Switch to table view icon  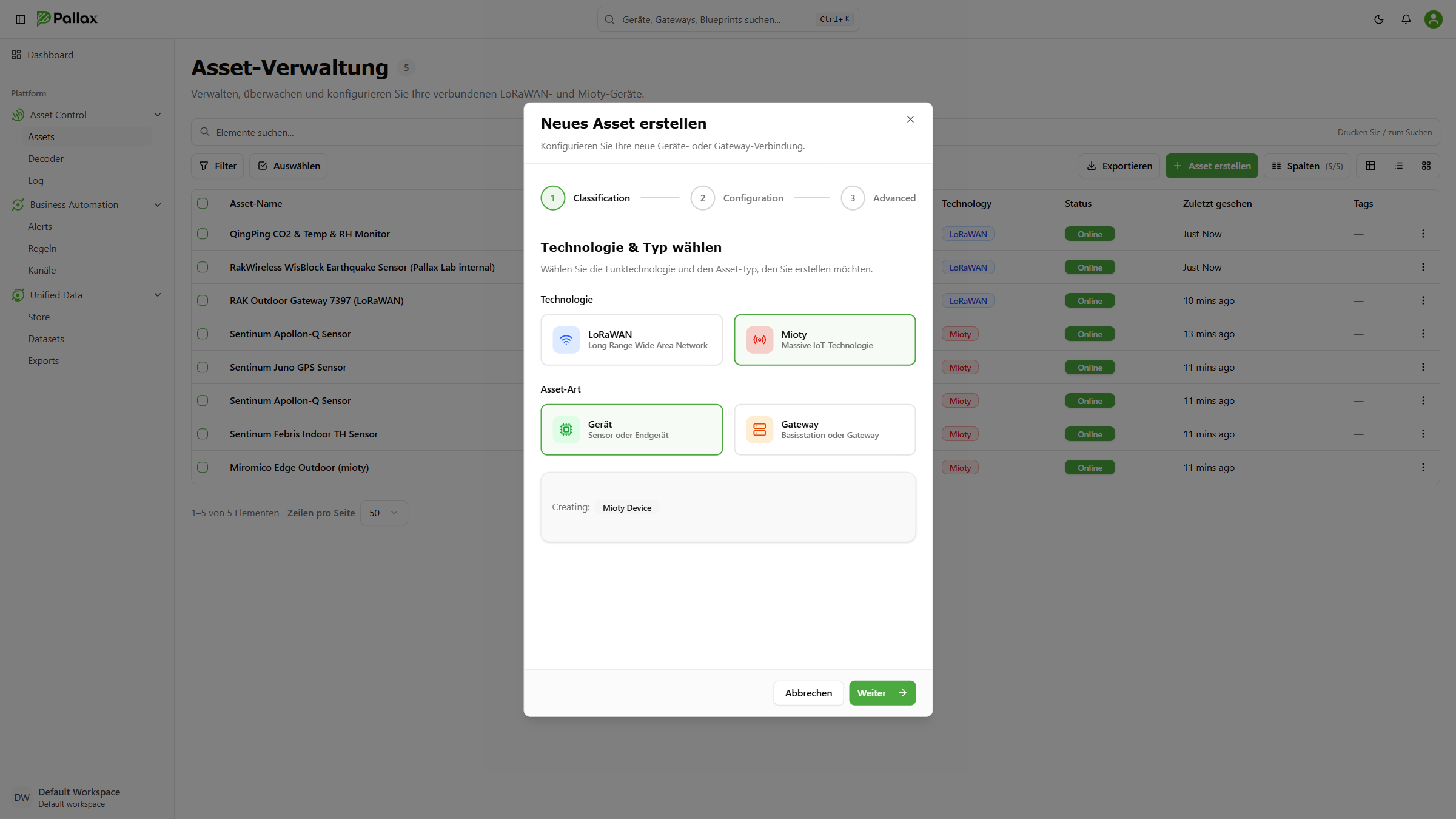click(x=1370, y=166)
